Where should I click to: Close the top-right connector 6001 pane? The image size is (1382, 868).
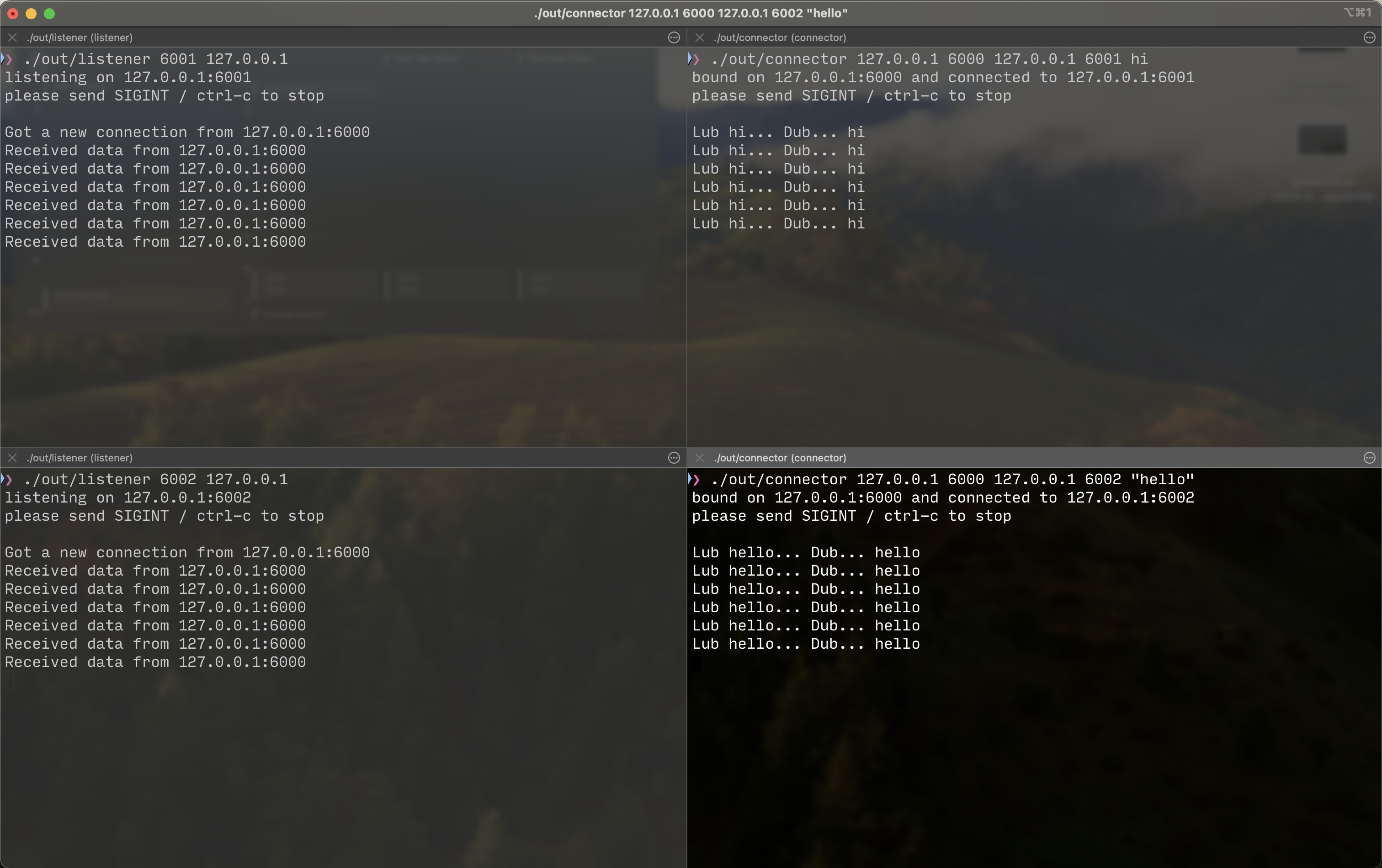tap(699, 37)
